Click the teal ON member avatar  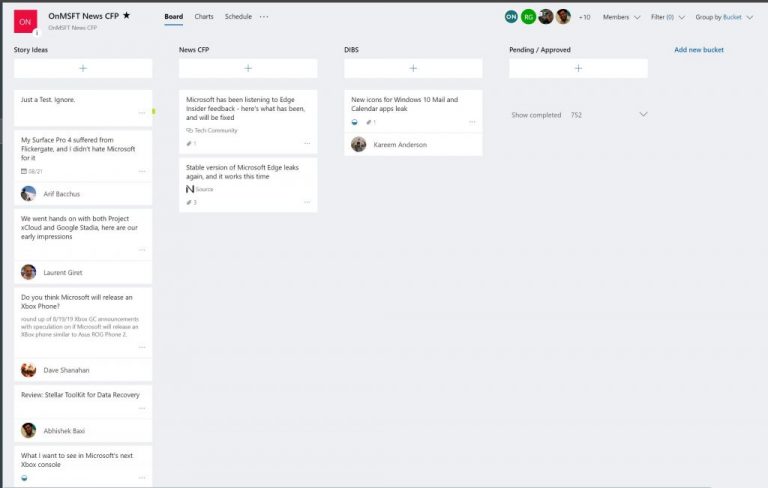click(511, 17)
